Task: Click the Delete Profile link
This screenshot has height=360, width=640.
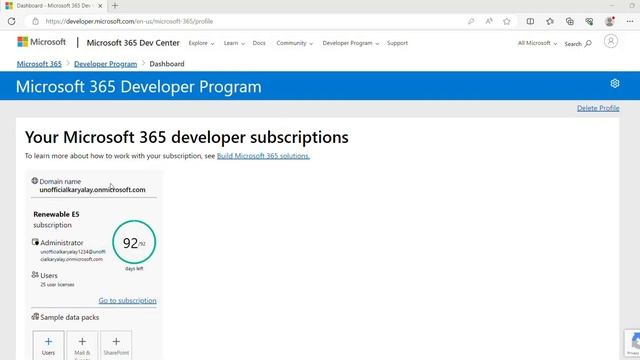Action: tap(598, 108)
